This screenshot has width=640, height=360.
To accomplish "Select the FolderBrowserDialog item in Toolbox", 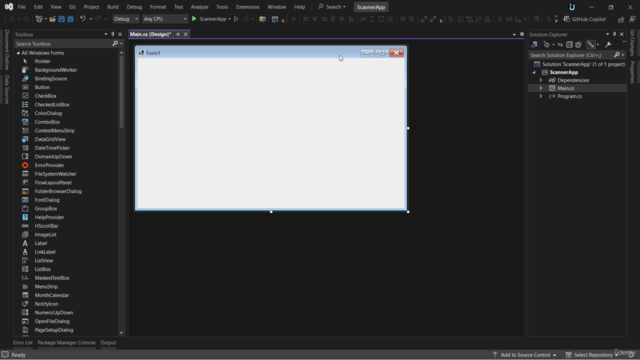I will click(58, 191).
